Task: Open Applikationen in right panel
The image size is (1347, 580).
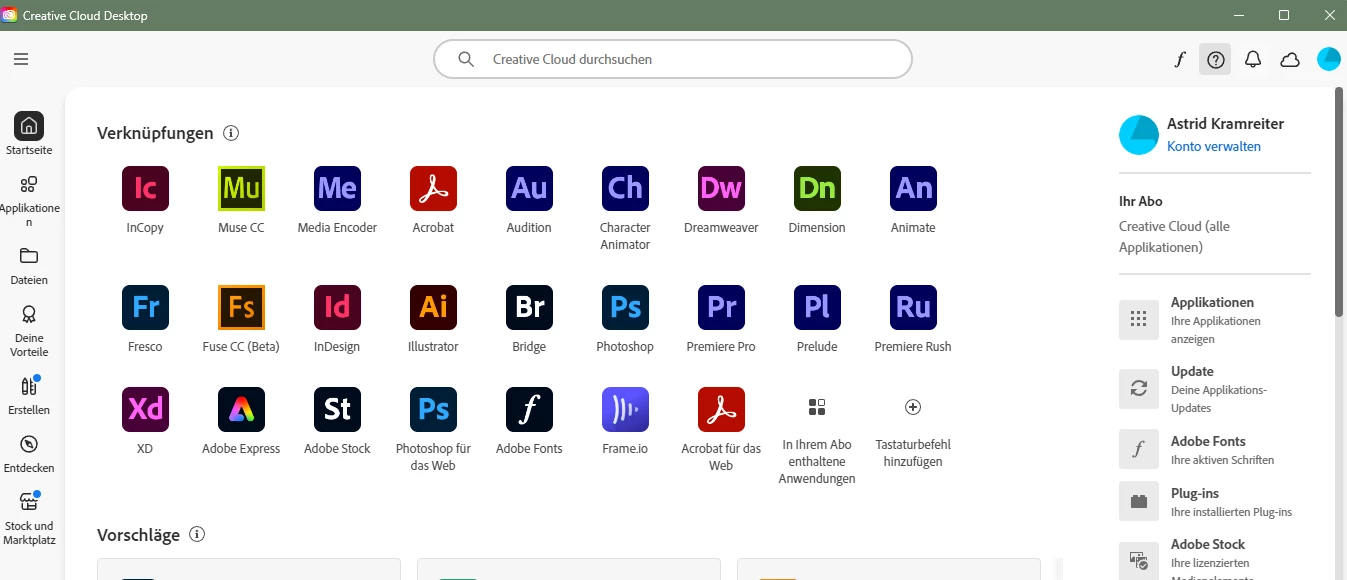Action: point(1214,320)
